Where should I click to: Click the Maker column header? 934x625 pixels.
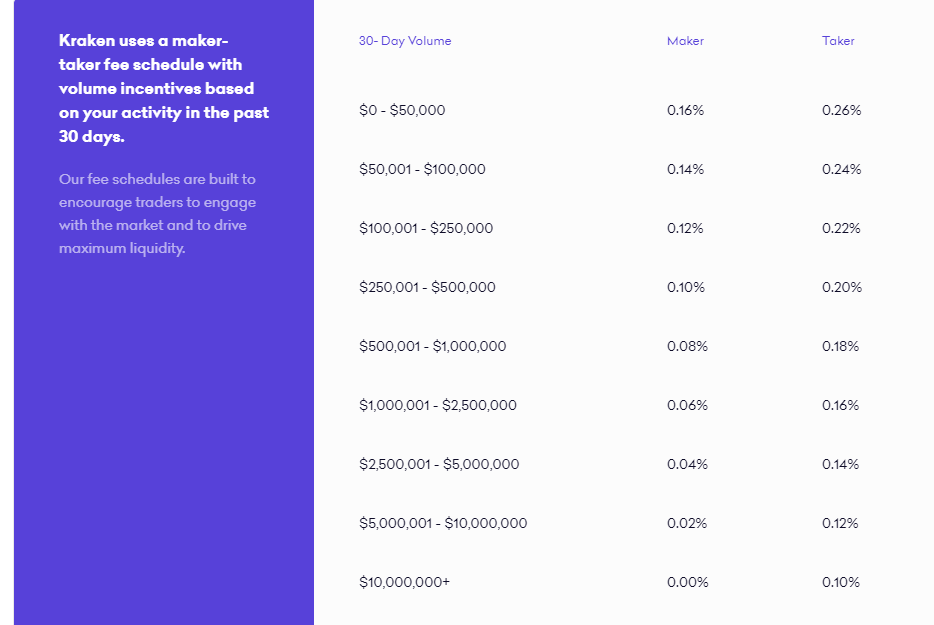coord(685,41)
